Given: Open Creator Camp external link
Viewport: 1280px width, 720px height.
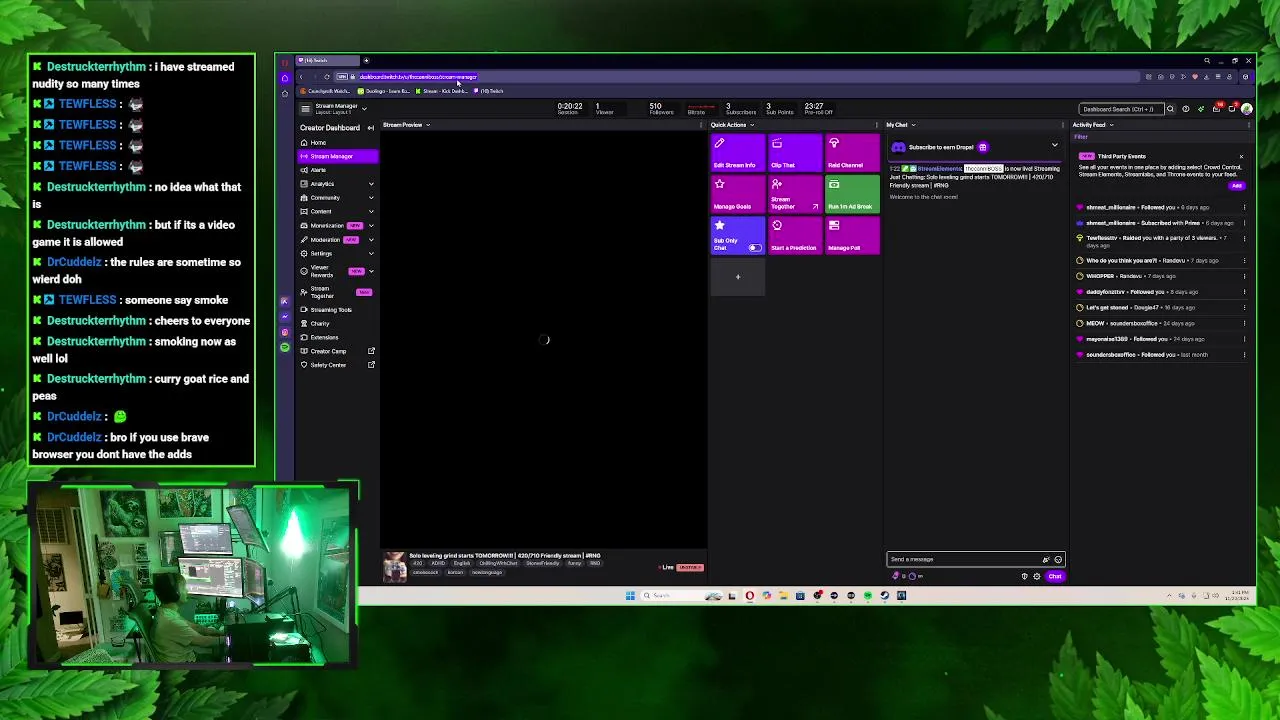Looking at the screenshot, I should coord(337,351).
